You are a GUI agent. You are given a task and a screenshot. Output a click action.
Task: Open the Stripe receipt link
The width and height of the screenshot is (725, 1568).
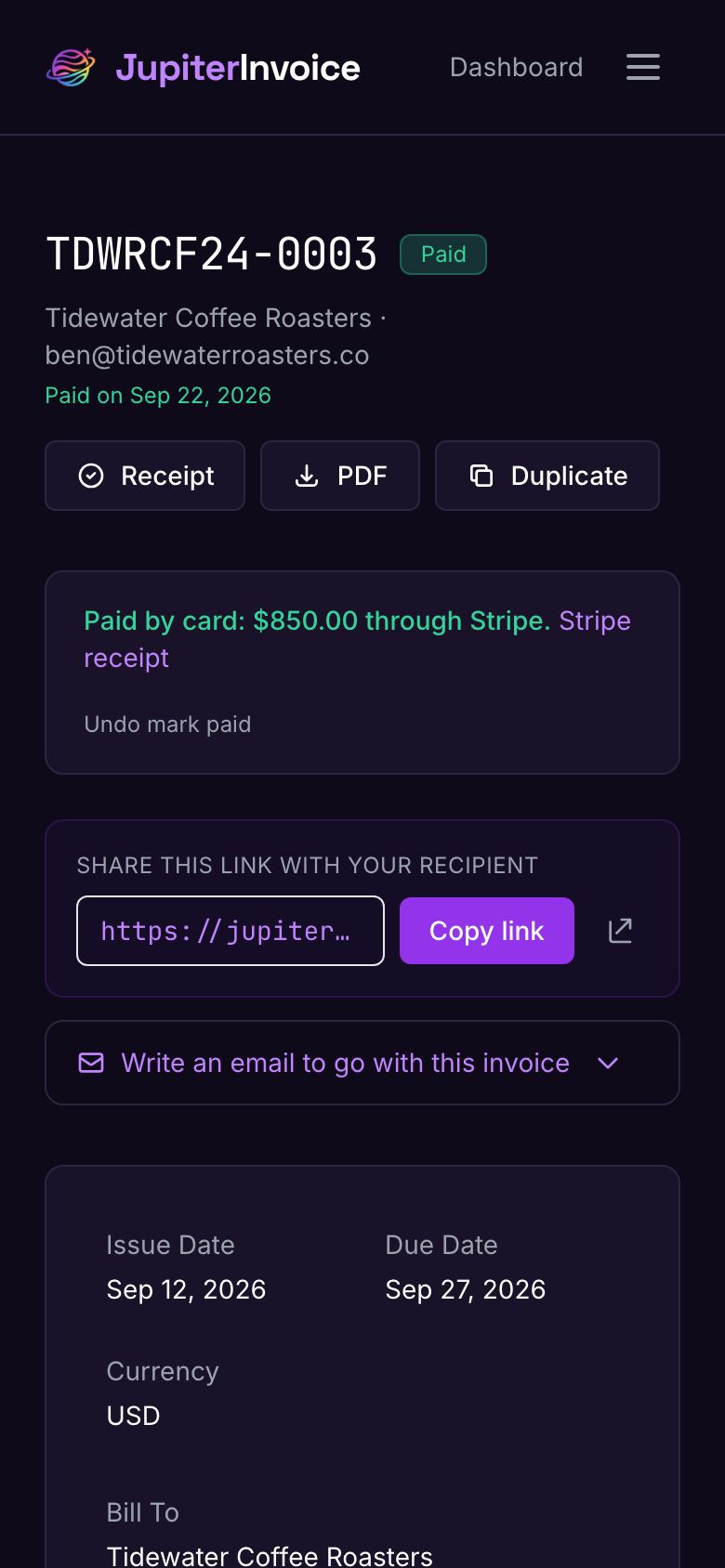coord(357,639)
